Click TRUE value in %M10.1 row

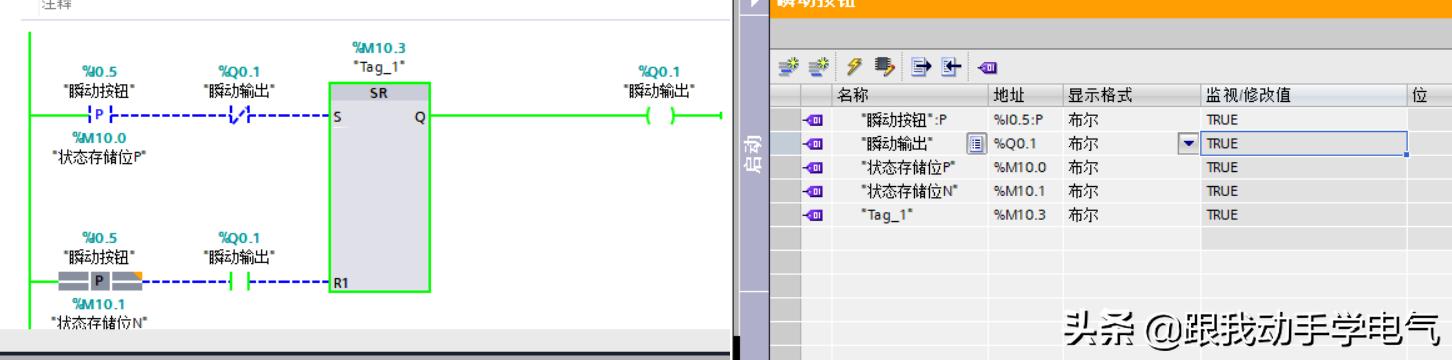pos(1222,191)
